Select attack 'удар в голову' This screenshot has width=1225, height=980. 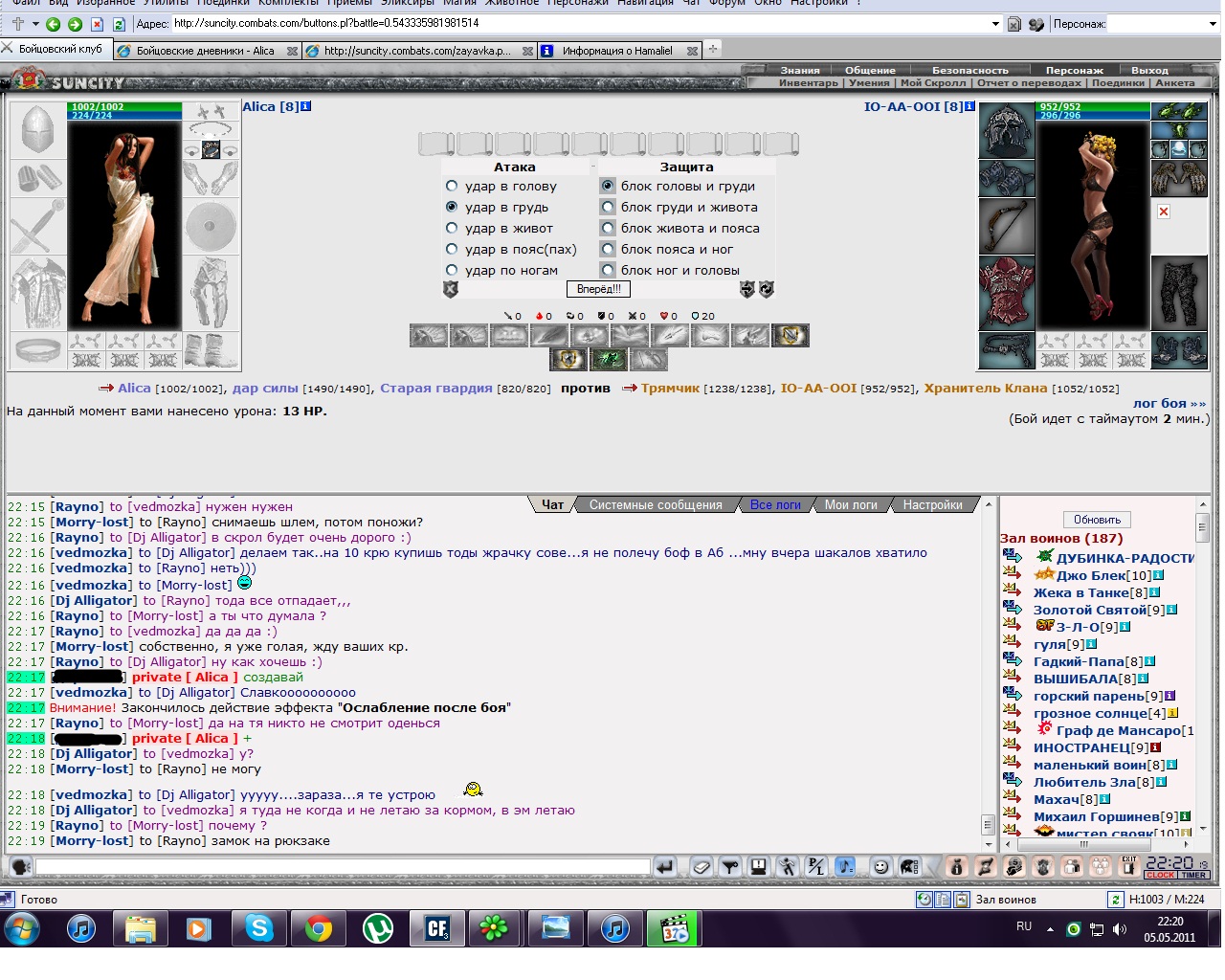tap(452, 186)
